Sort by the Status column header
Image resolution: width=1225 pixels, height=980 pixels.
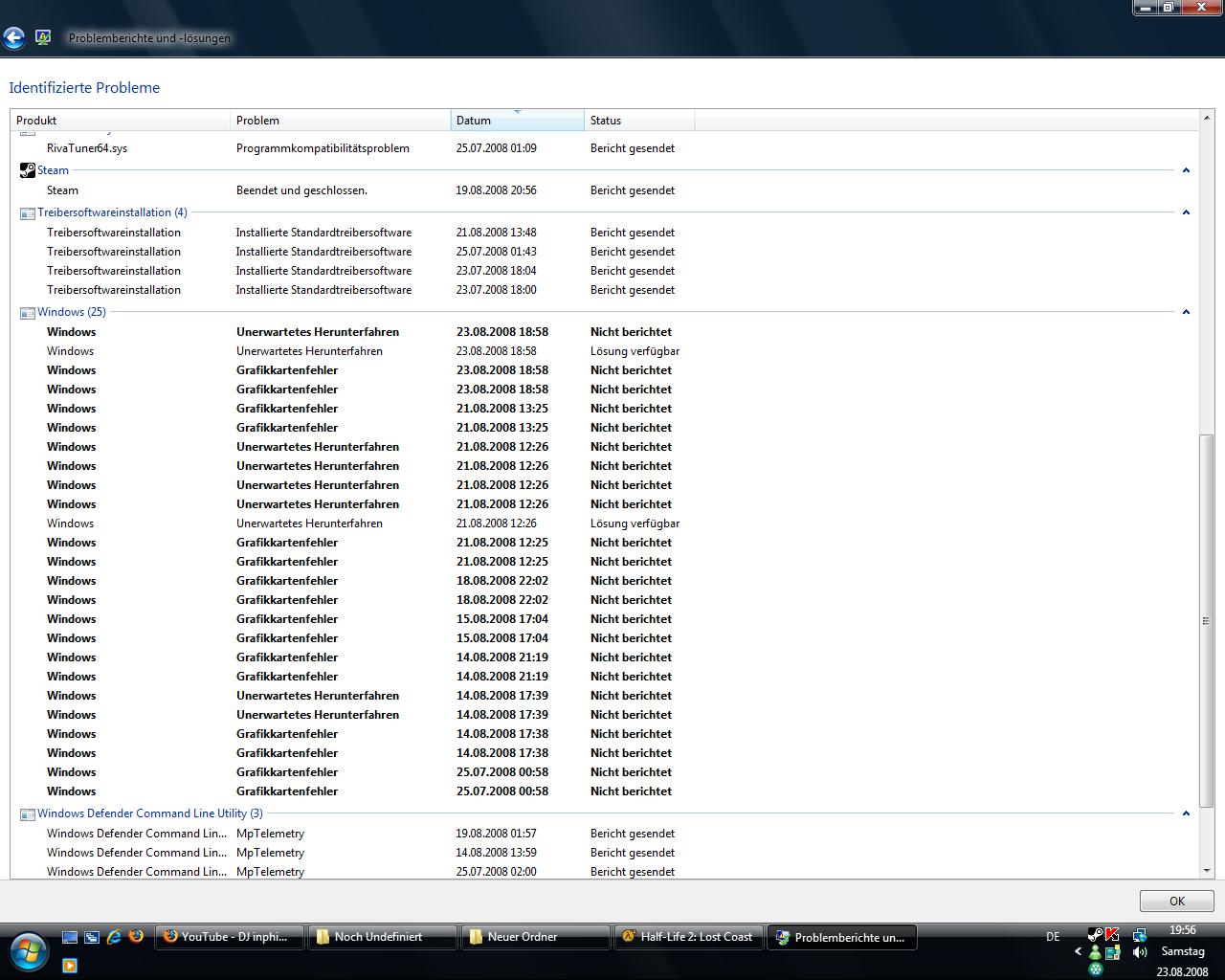point(639,121)
